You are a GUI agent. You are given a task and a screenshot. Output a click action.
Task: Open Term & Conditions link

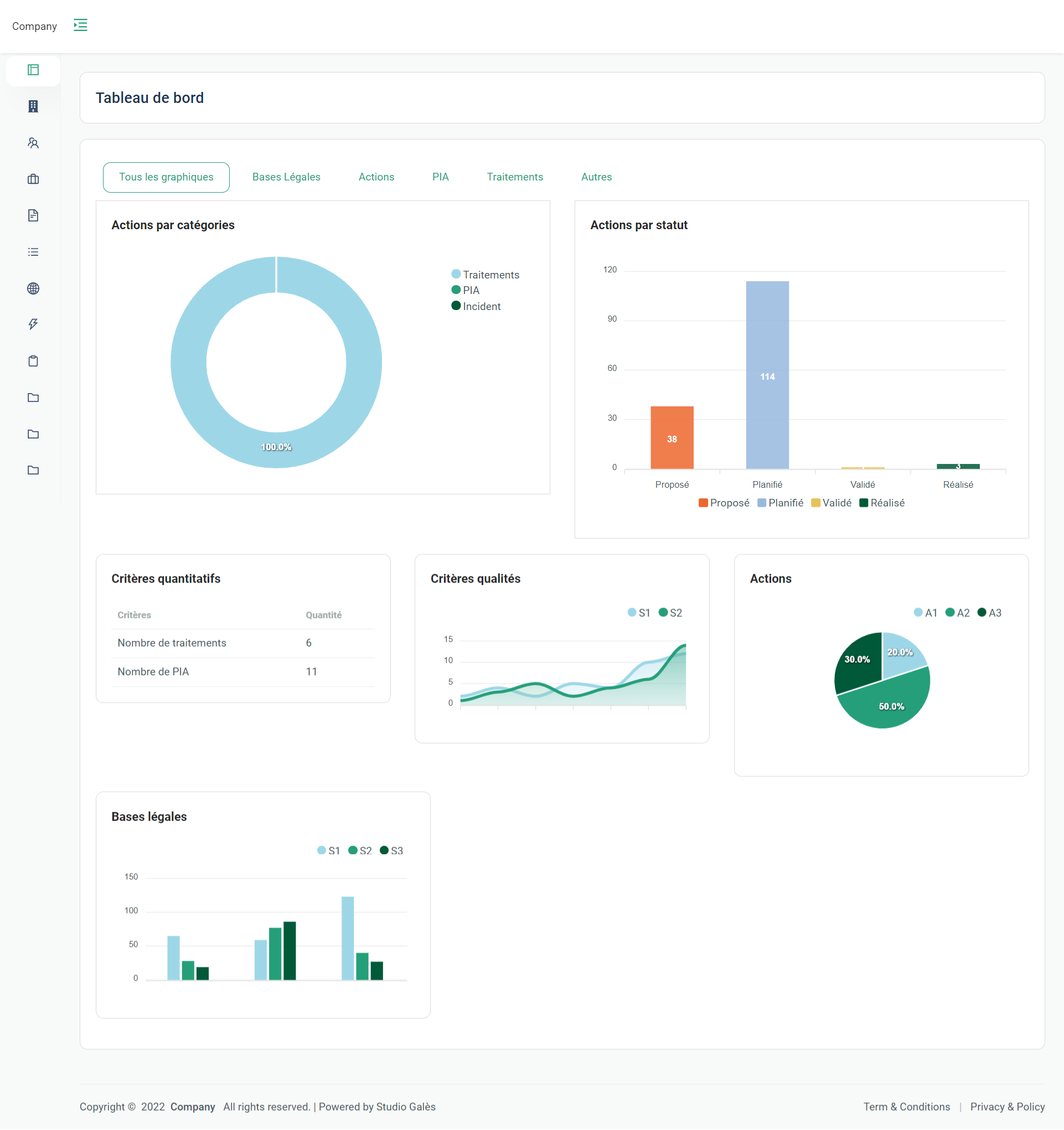pos(906,1106)
